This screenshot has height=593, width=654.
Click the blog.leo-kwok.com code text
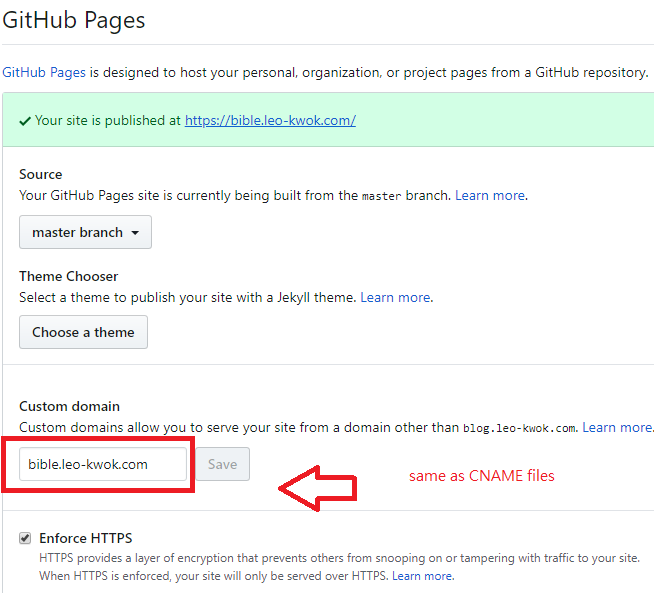519,428
